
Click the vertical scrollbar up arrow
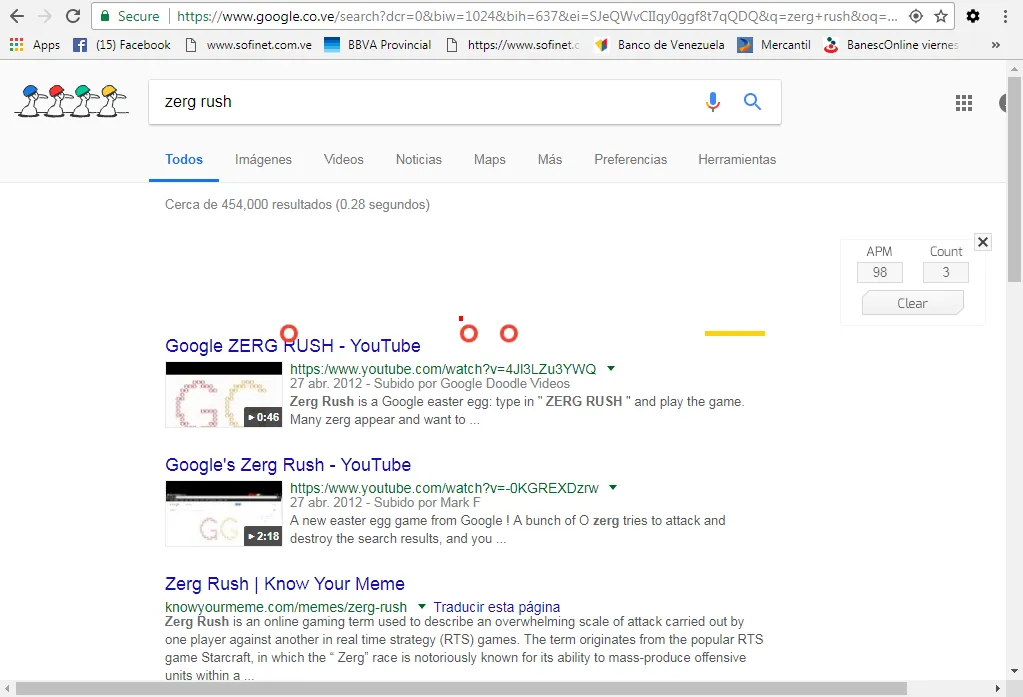click(1014, 67)
